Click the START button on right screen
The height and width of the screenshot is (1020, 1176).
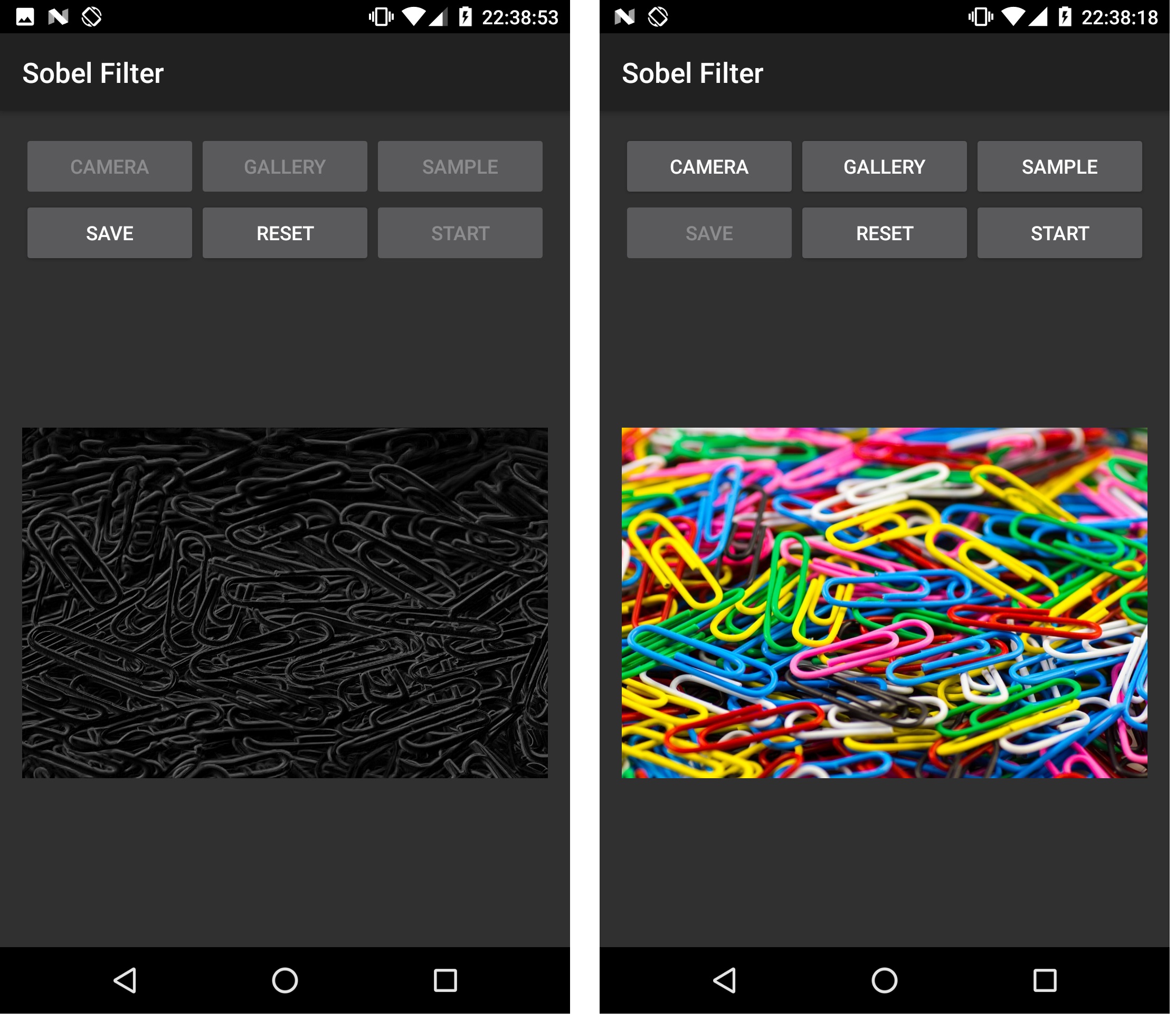[x=1058, y=233]
